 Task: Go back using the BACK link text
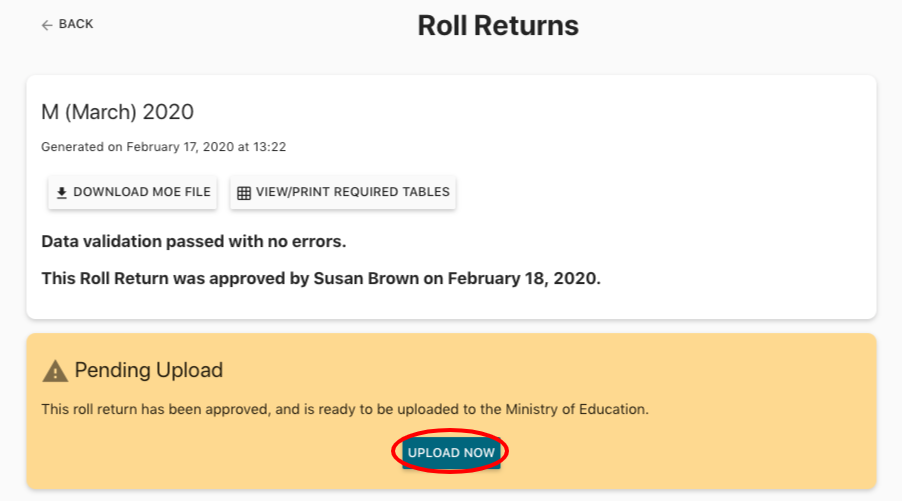coord(76,24)
